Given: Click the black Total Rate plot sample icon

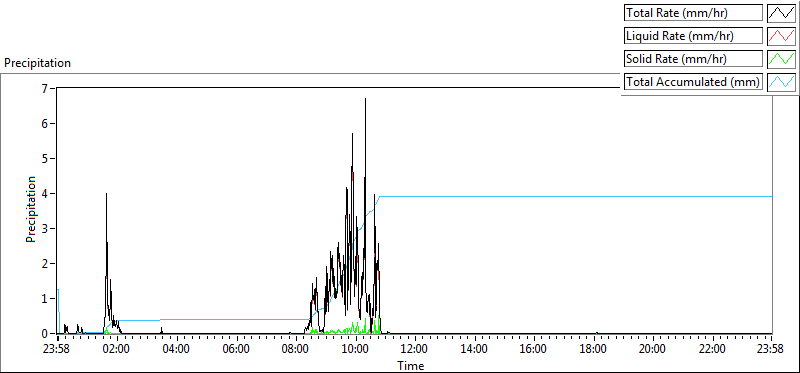Looking at the screenshot, I should point(781,13).
